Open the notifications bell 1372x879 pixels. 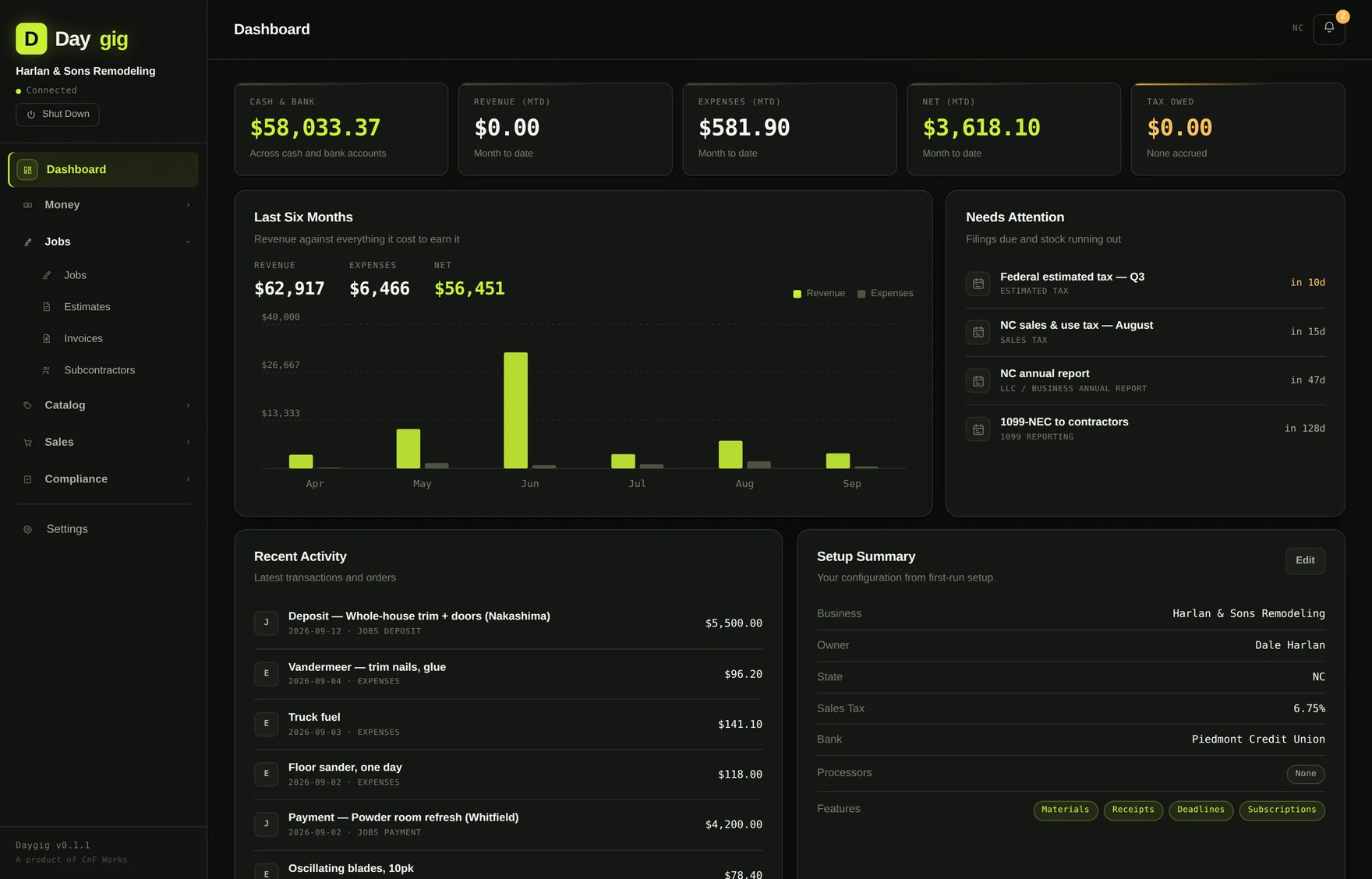(x=1329, y=28)
